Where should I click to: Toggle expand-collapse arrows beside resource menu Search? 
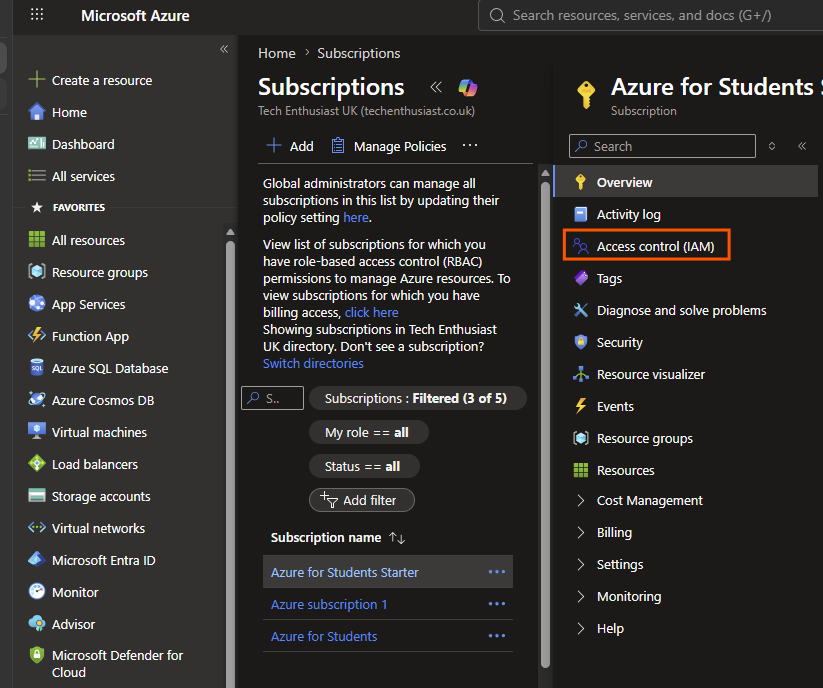[x=772, y=146]
